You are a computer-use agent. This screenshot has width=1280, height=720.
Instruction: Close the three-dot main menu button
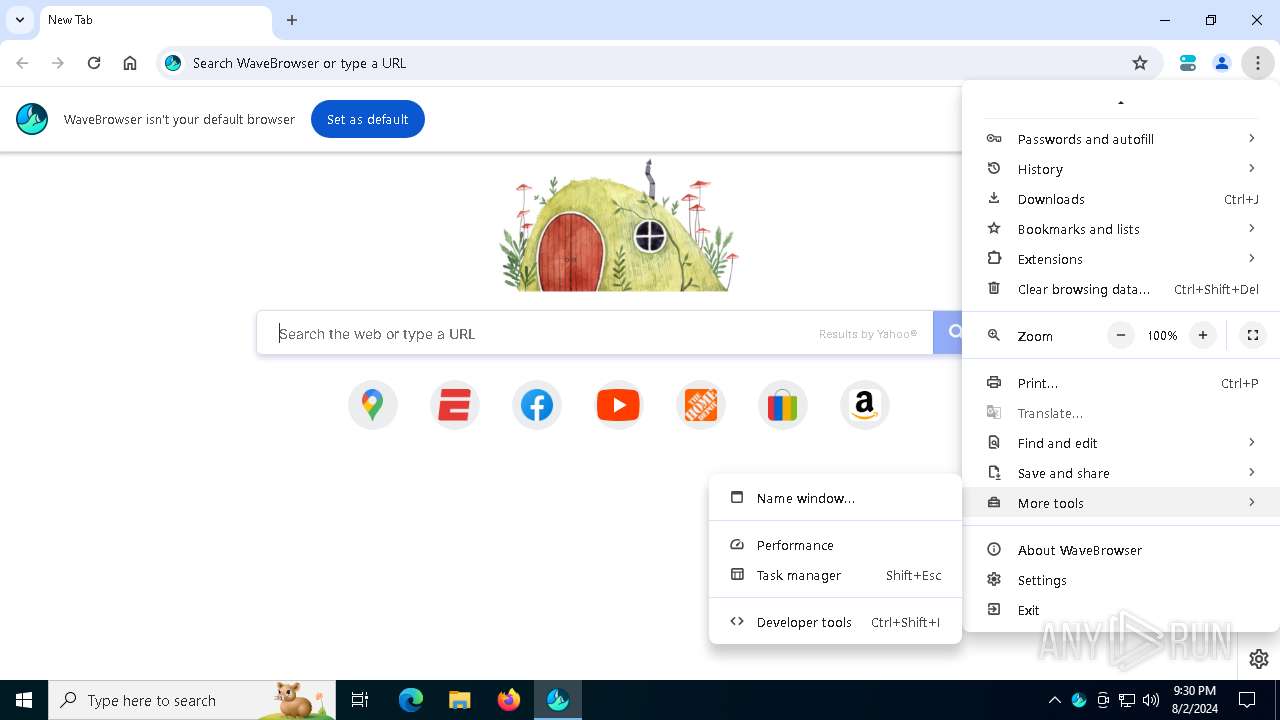[1258, 63]
